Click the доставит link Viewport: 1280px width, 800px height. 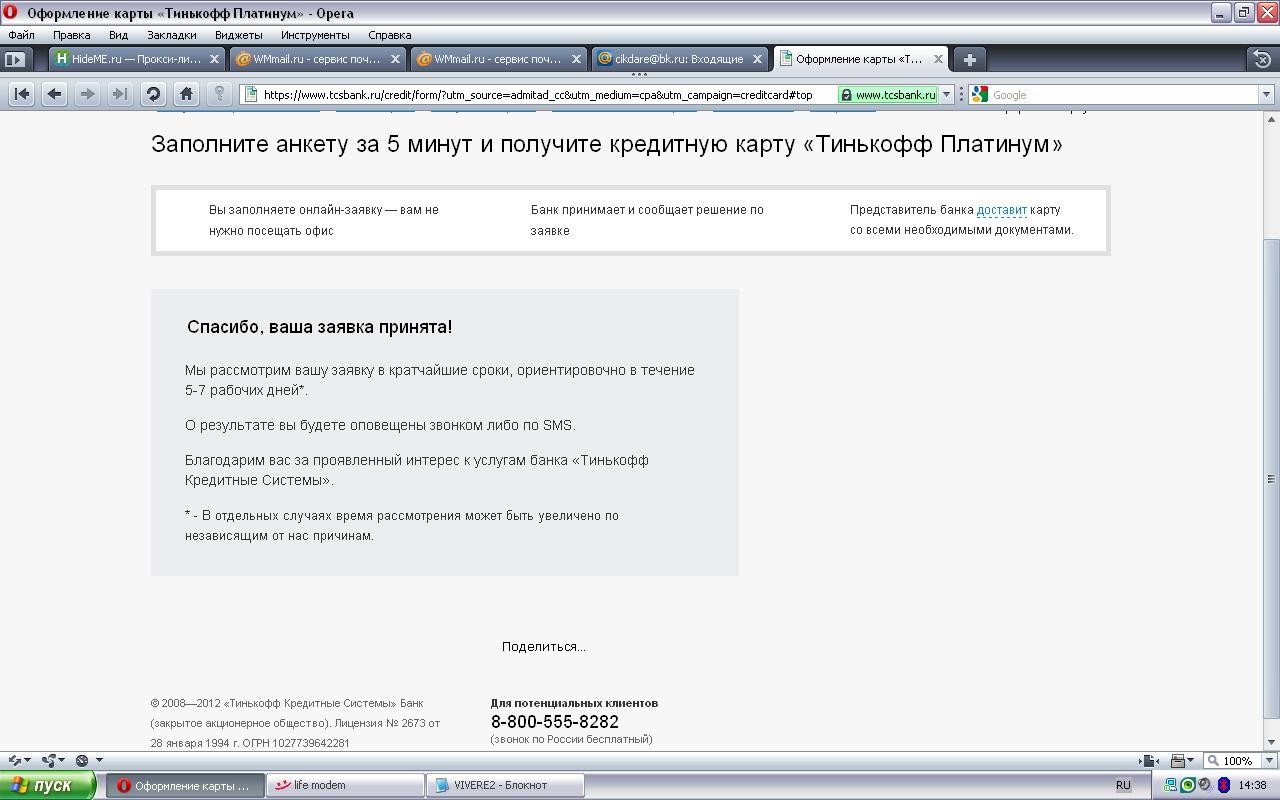pyautogui.click(x=1001, y=210)
